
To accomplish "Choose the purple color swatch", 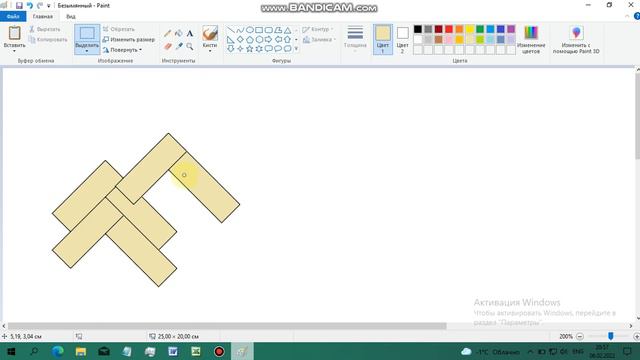I will pos(511,29).
